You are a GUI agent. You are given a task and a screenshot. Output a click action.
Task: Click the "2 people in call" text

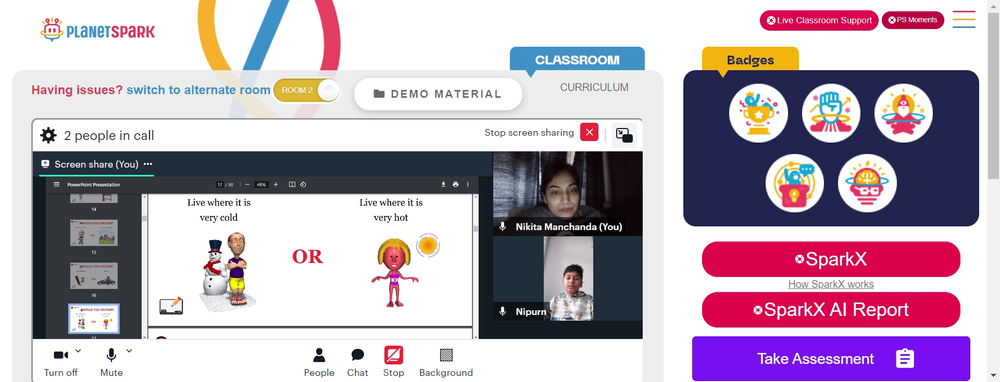(109, 135)
